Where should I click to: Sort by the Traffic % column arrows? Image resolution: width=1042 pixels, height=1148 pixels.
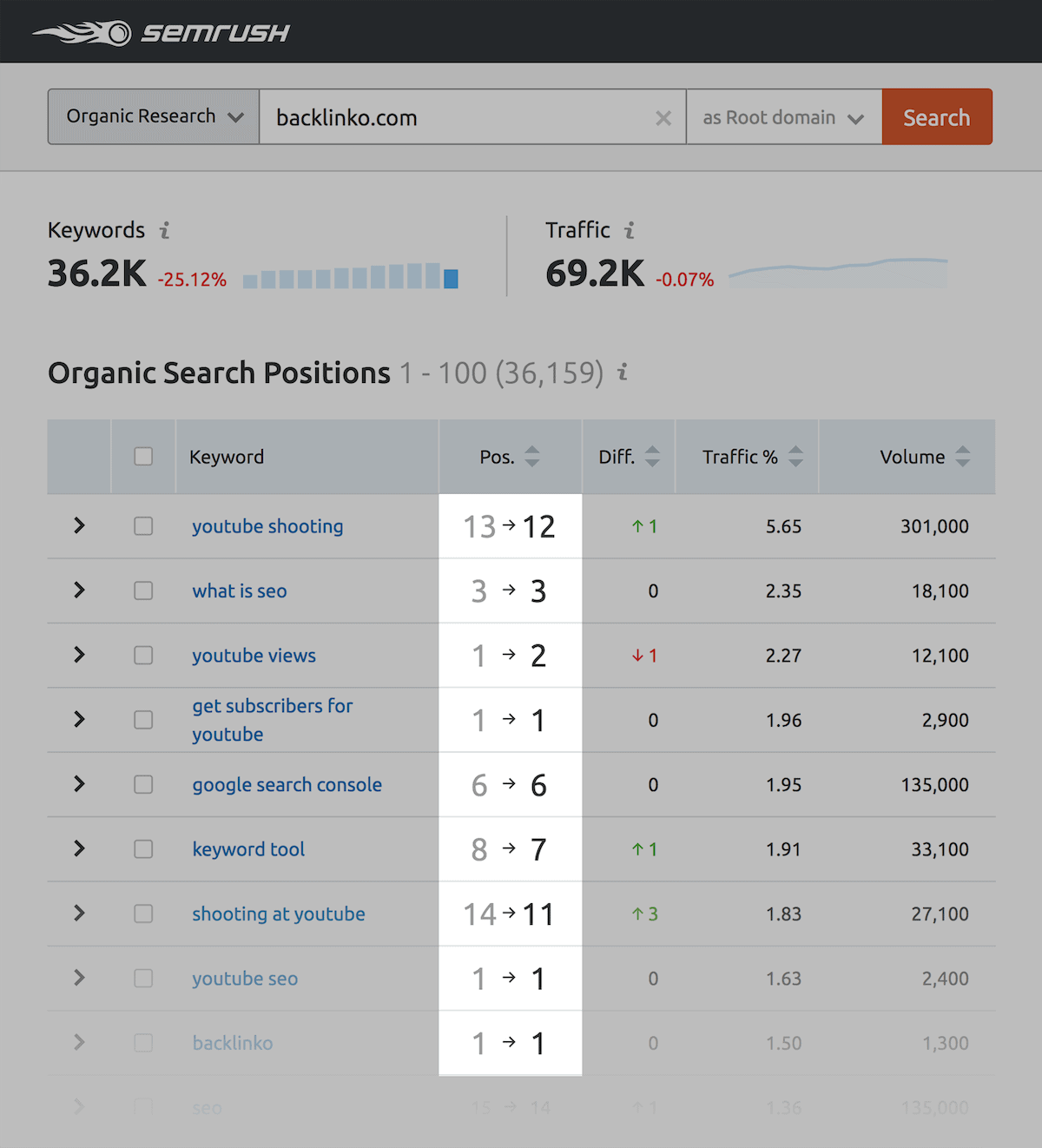point(795,456)
